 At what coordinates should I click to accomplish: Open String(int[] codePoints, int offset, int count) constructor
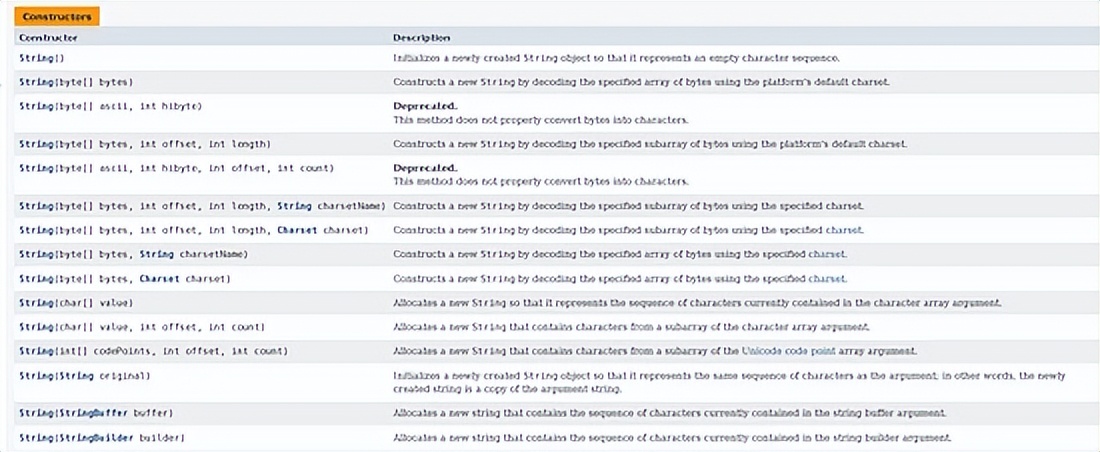[35, 351]
